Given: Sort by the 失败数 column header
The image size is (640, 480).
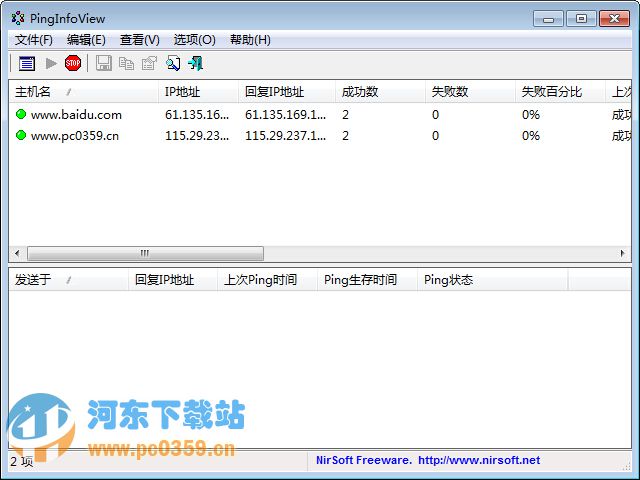Looking at the screenshot, I should pyautogui.click(x=470, y=92).
